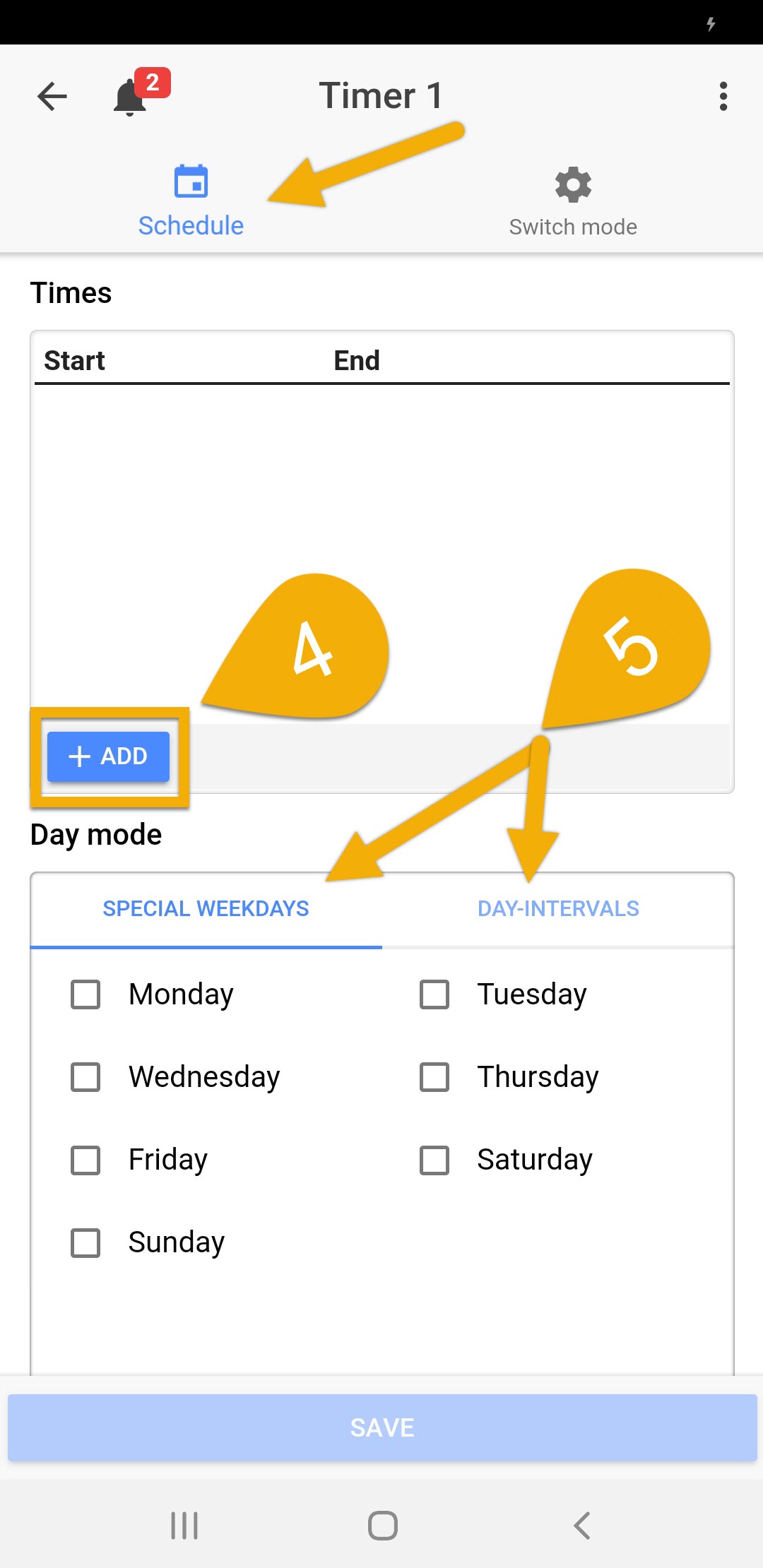This screenshot has width=763, height=1568.
Task: Mark the Saturday checkbox
Action: 434,1160
